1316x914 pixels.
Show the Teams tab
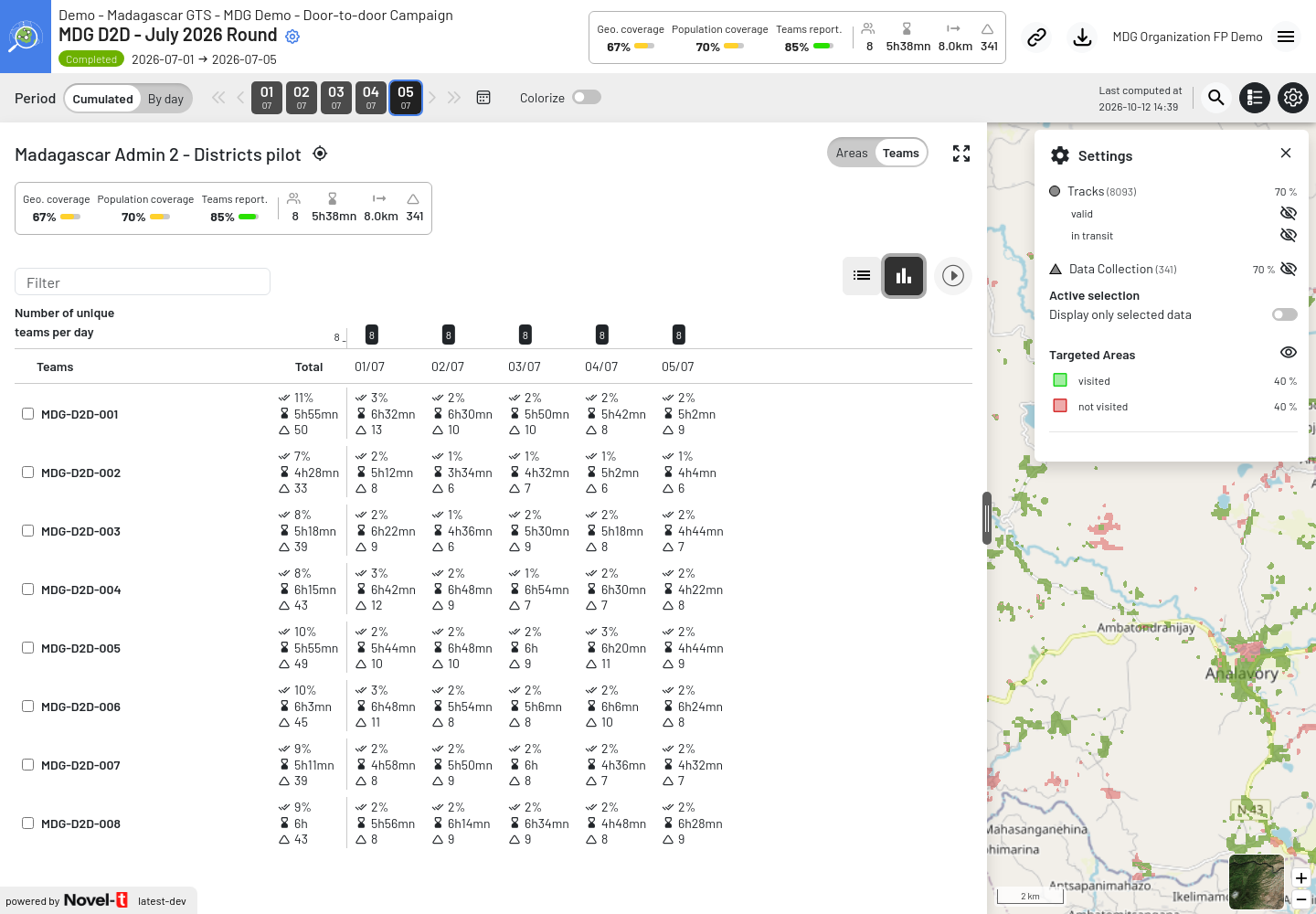click(x=901, y=153)
